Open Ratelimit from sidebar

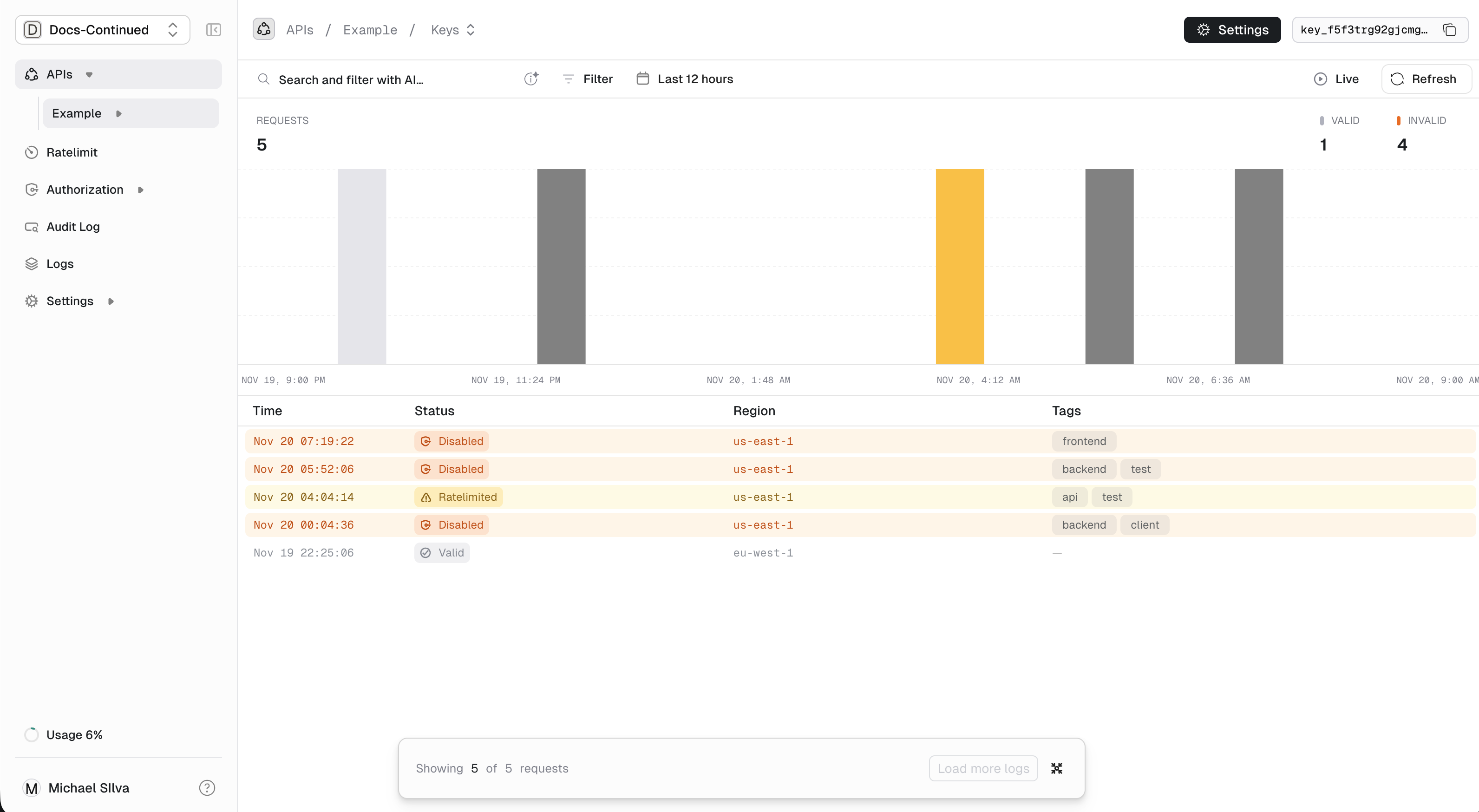point(72,152)
